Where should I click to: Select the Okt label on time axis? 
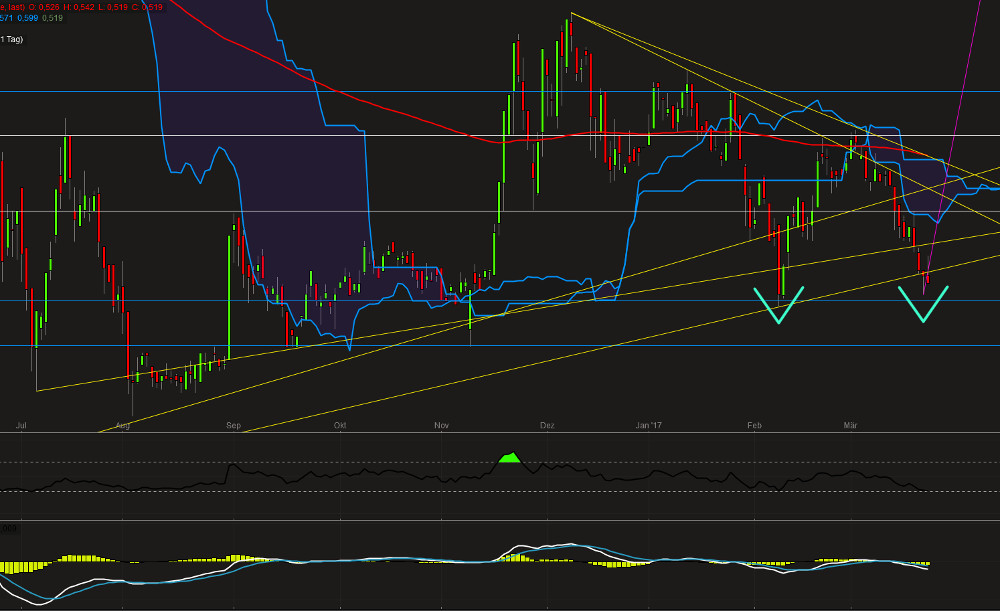point(340,425)
